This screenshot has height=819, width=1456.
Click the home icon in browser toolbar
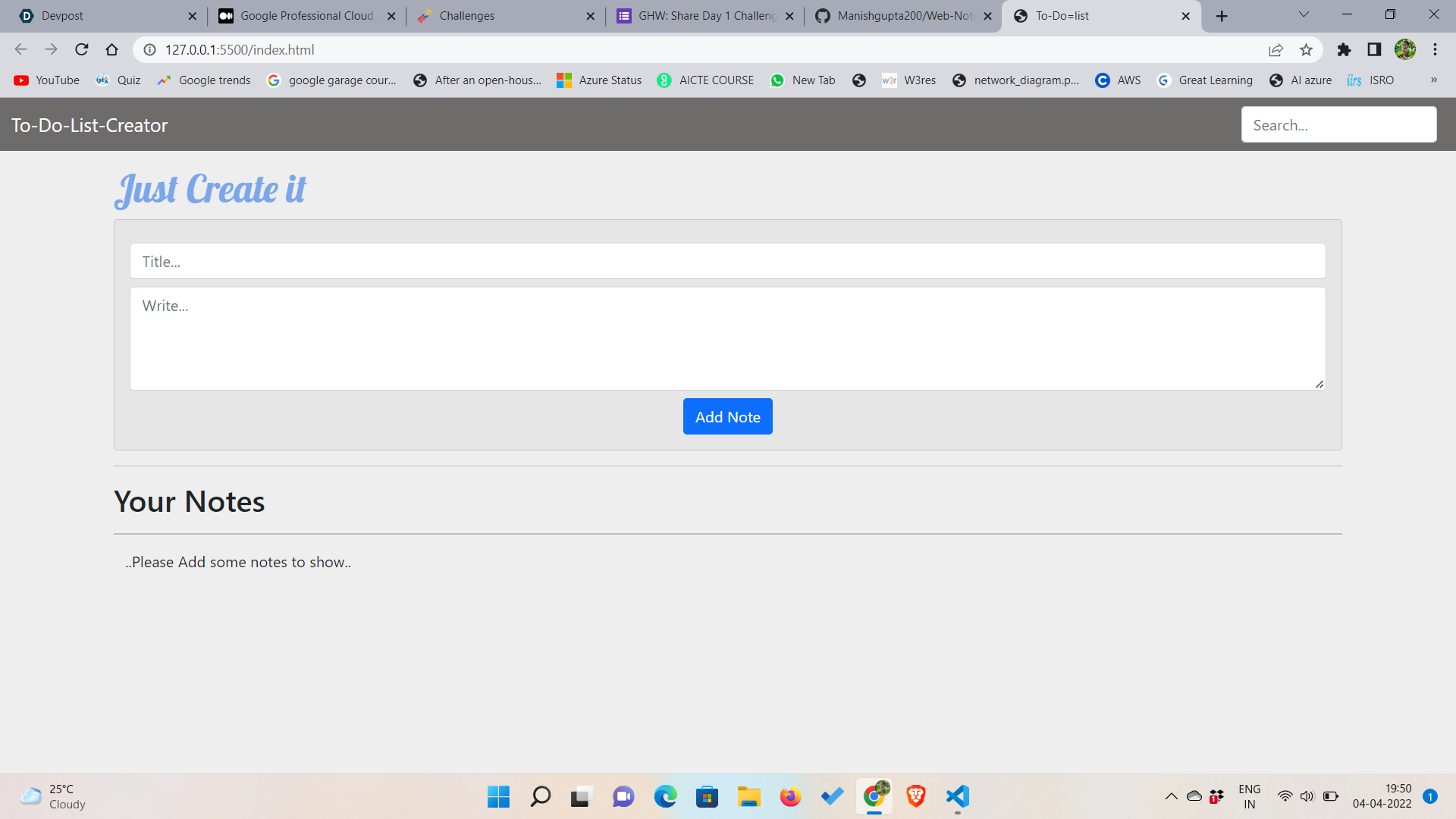tap(112, 49)
